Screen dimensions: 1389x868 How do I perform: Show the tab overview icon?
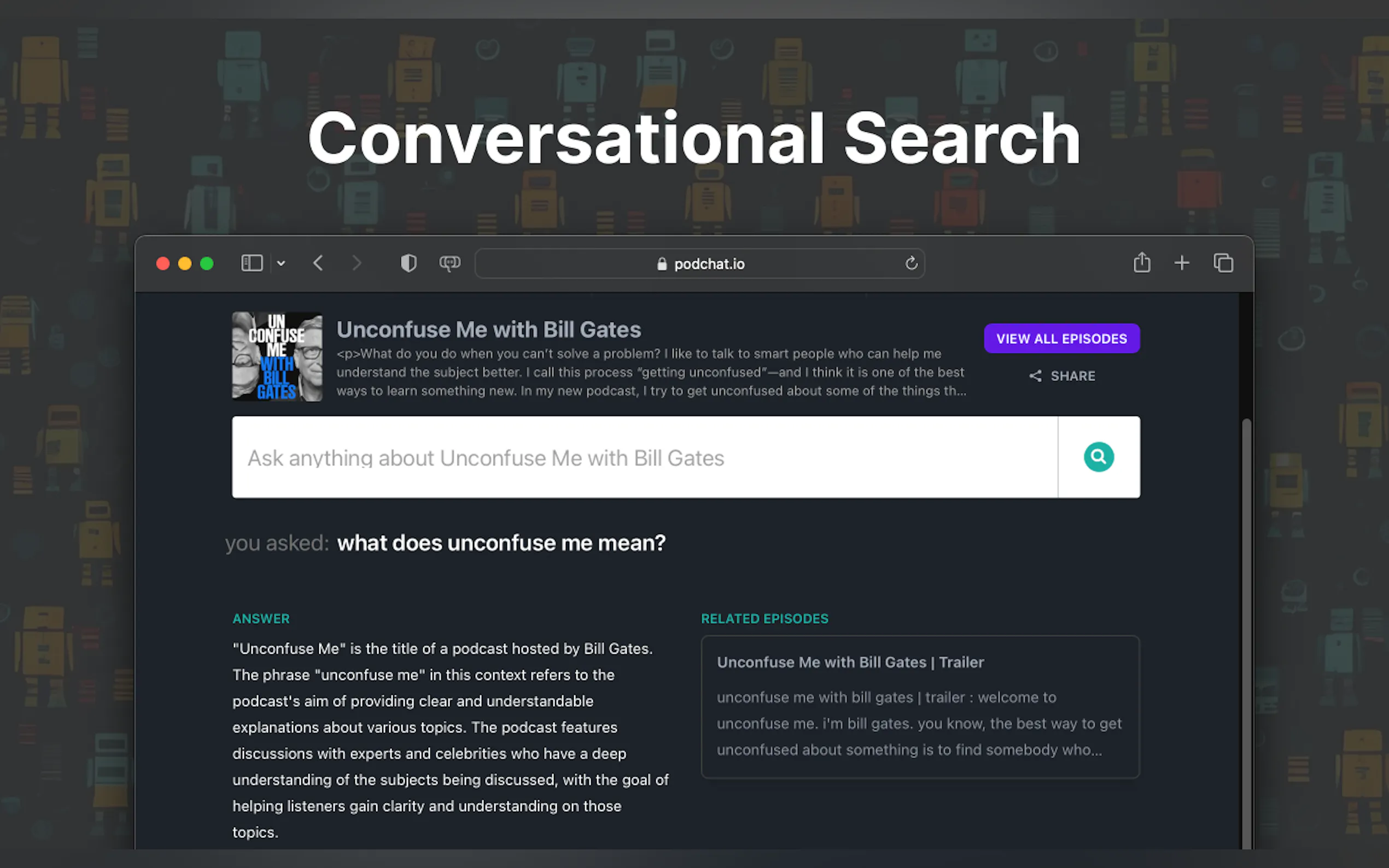click(1223, 263)
